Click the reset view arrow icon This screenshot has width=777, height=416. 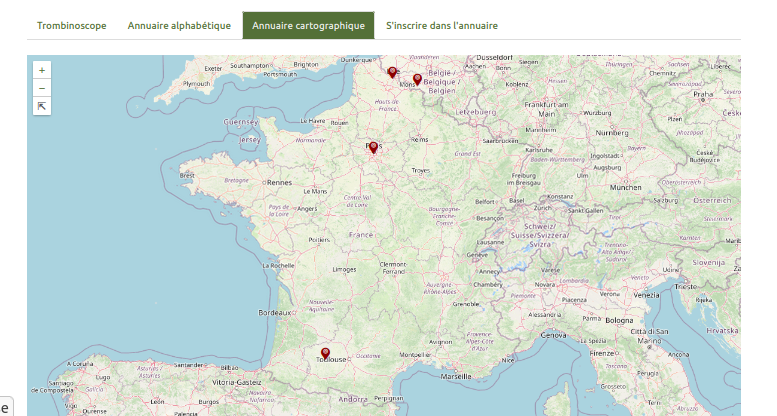(42, 106)
